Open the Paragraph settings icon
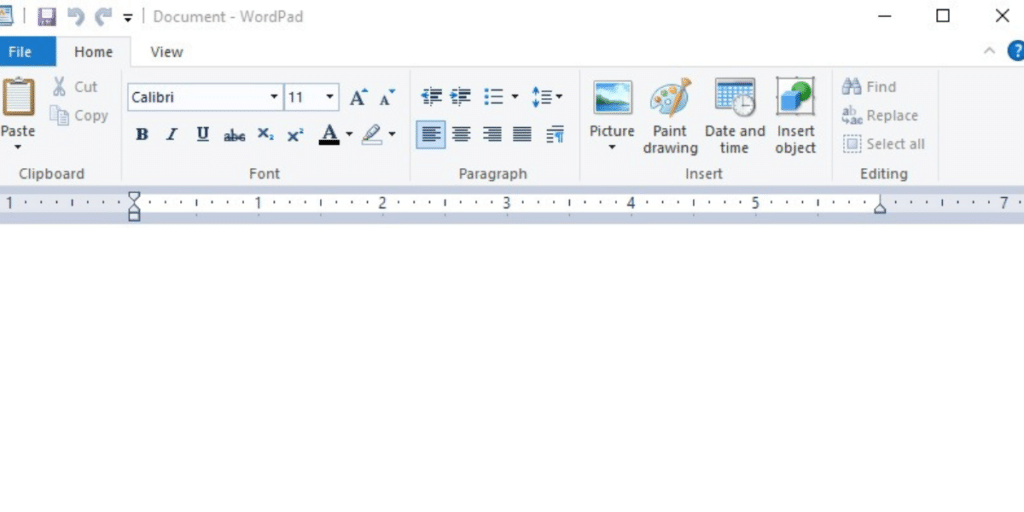The image size is (1024, 512). coord(555,135)
